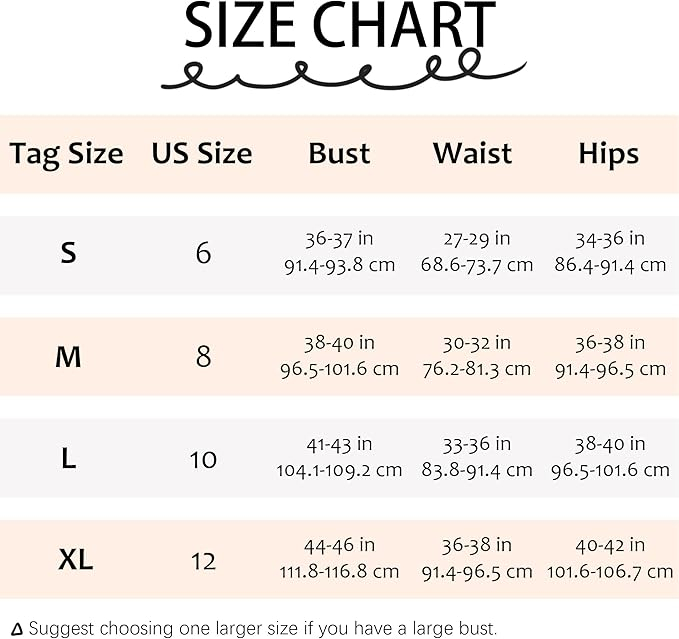
Task: Click the 38-40 in hips measurement for L
Action: 610,444
